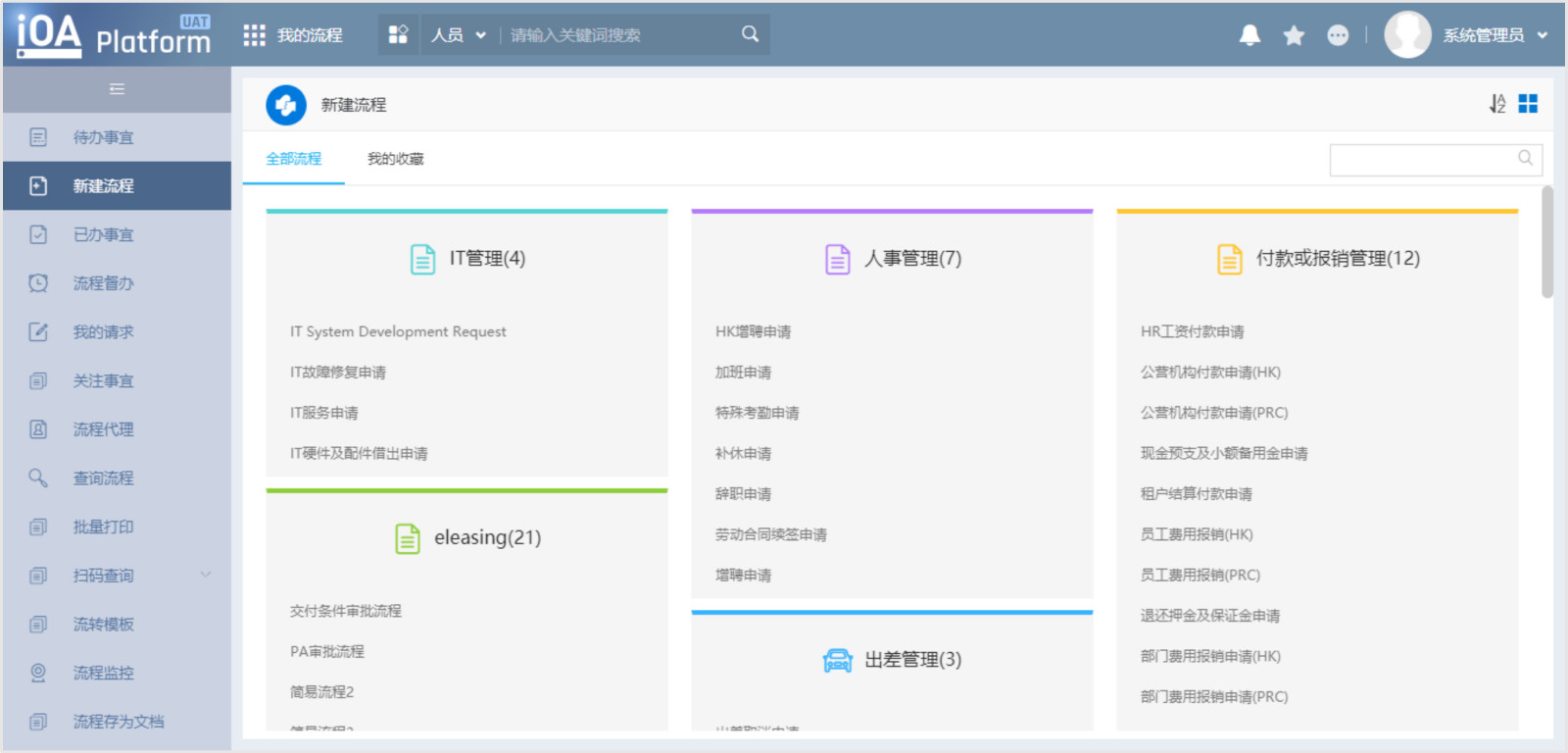
Task: Click the 流程监控 sidebar icon
Action: tap(38, 673)
